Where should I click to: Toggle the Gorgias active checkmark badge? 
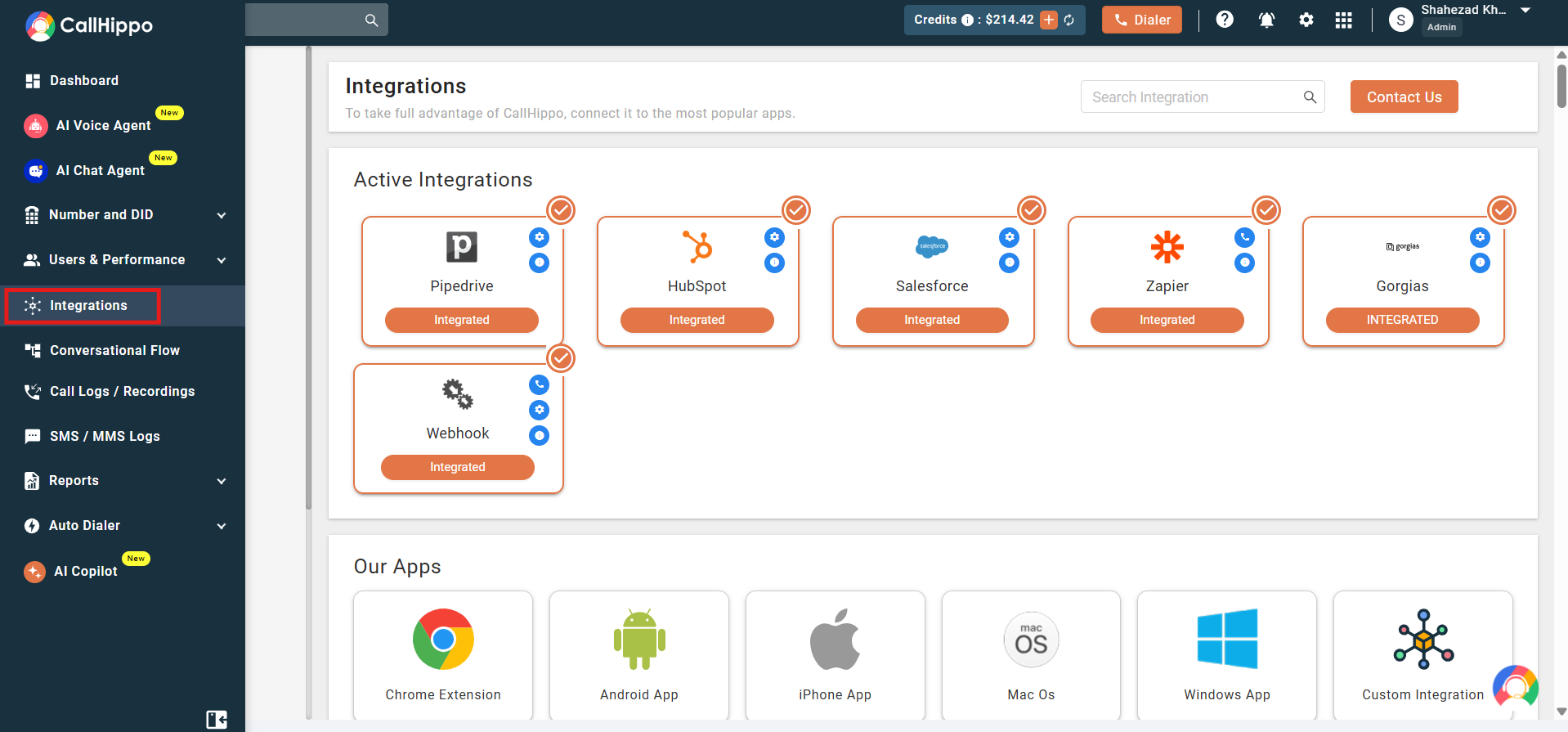(x=1502, y=210)
